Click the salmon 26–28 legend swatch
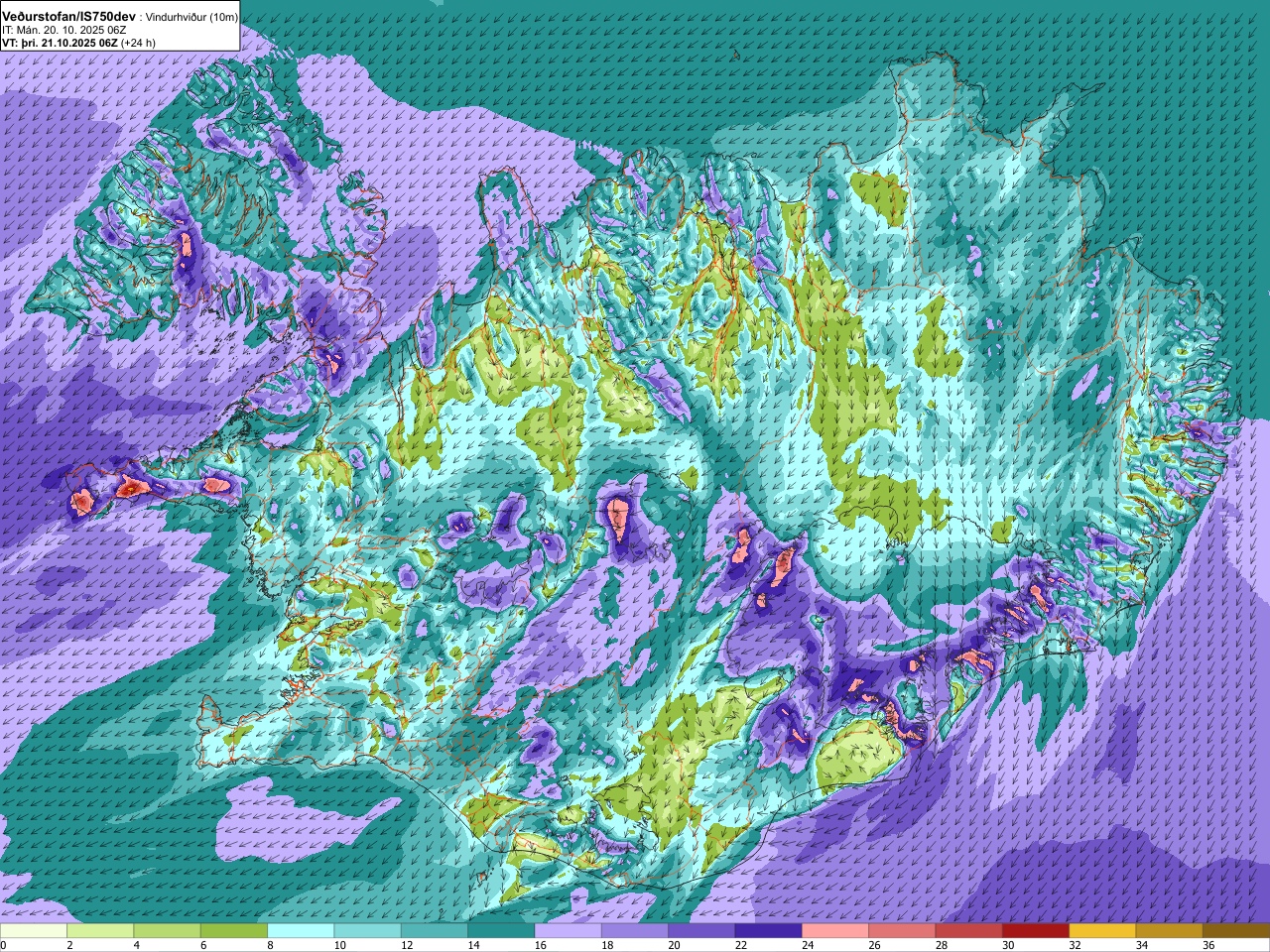The height and width of the screenshot is (952, 1270). (x=902, y=931)
